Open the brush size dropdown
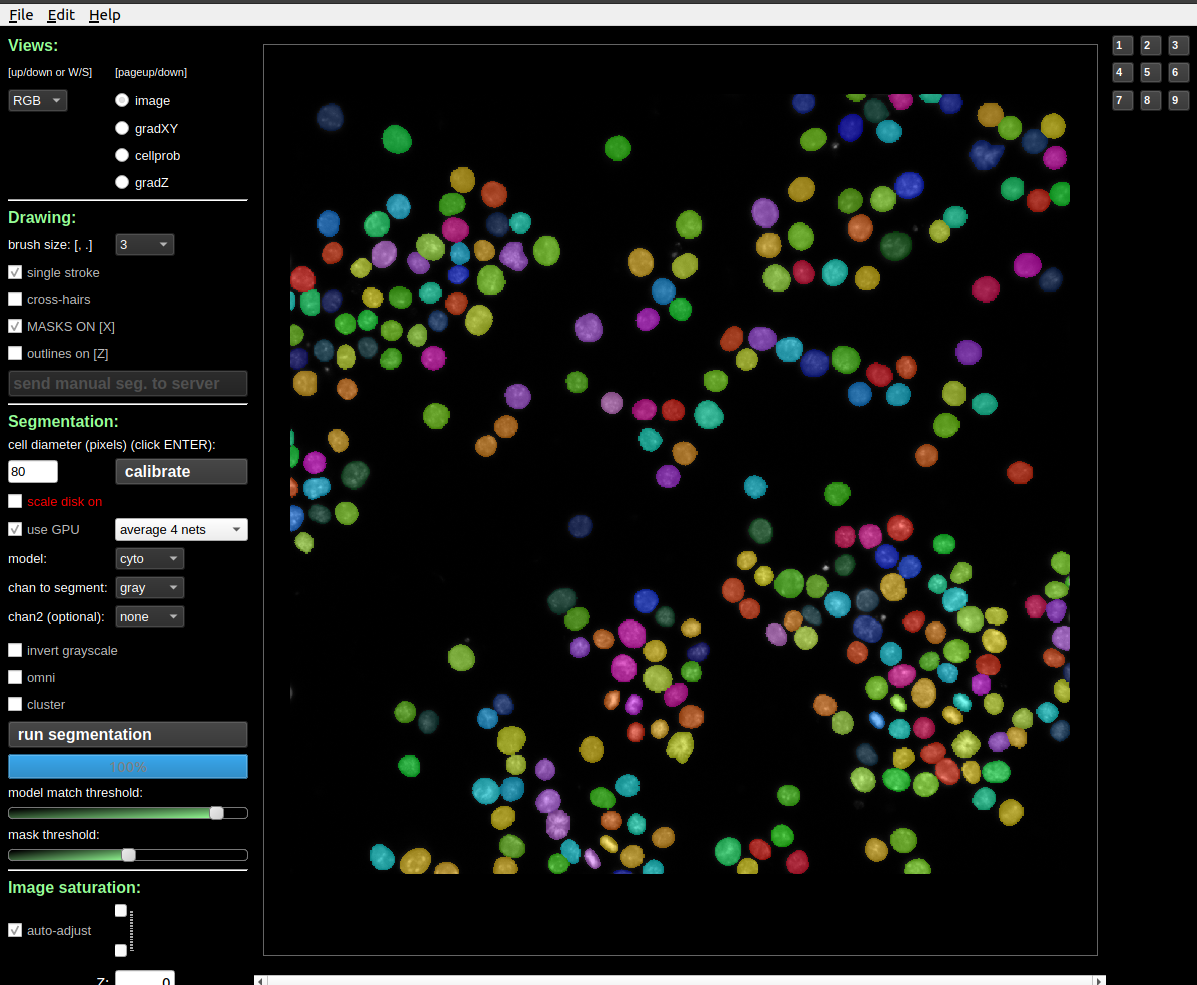Viewport: 1197px width, 985px height. click(144, 244)
